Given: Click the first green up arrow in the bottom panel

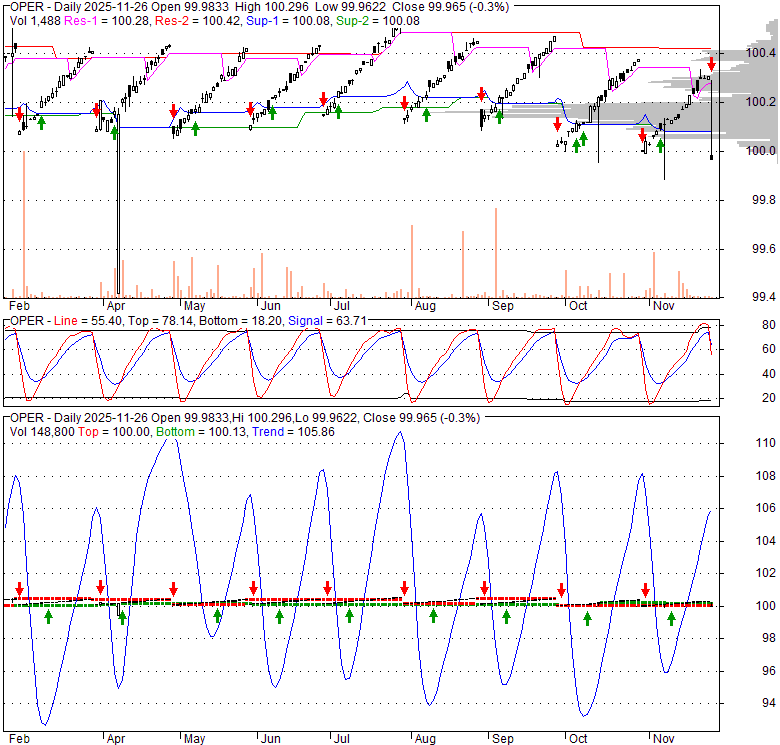Looking at the screenshot, I should coord(48,616).
